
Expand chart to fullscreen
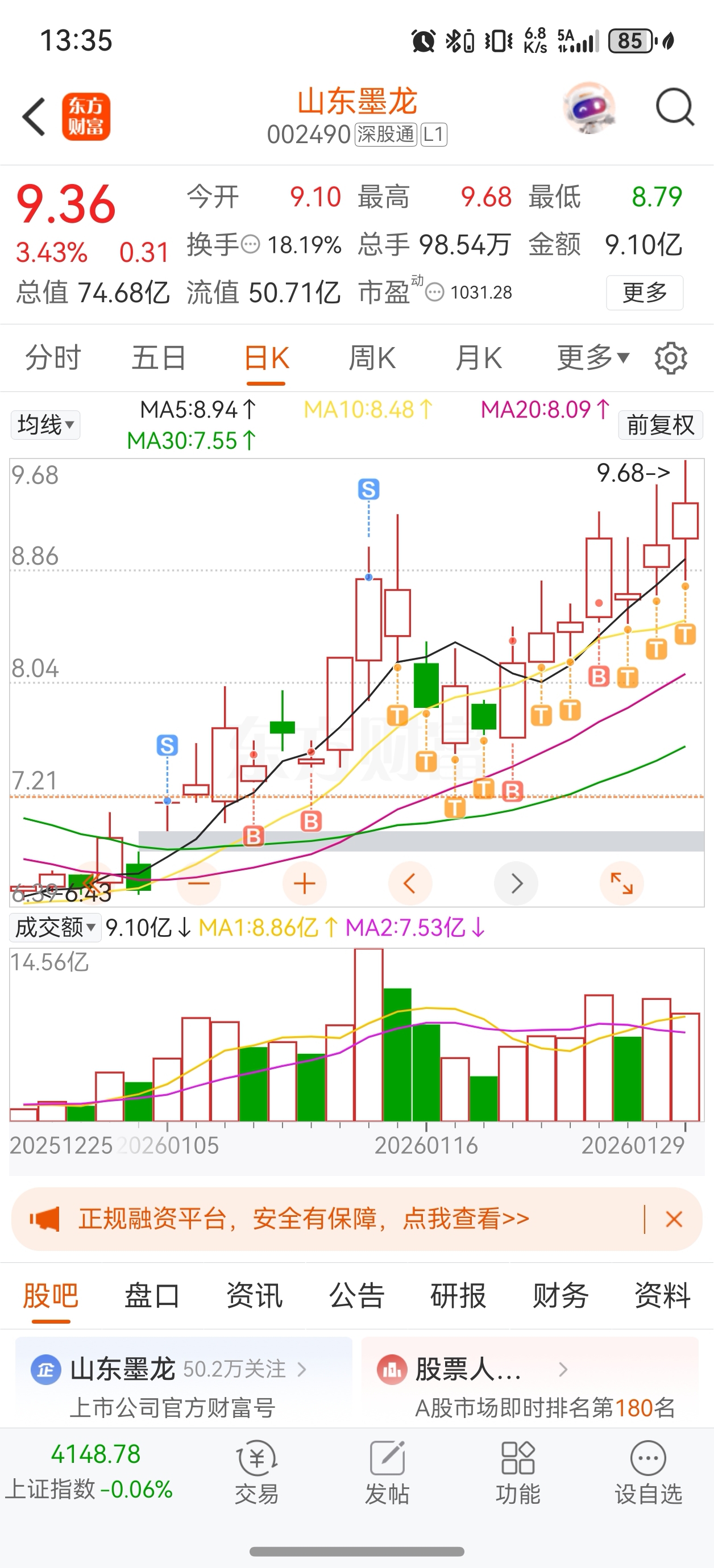[621, 883]
